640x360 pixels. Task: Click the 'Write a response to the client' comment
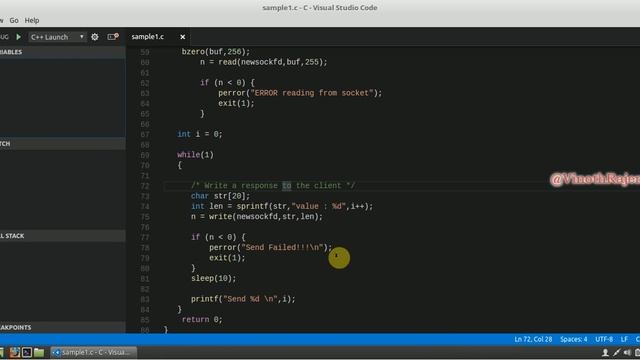273,186
